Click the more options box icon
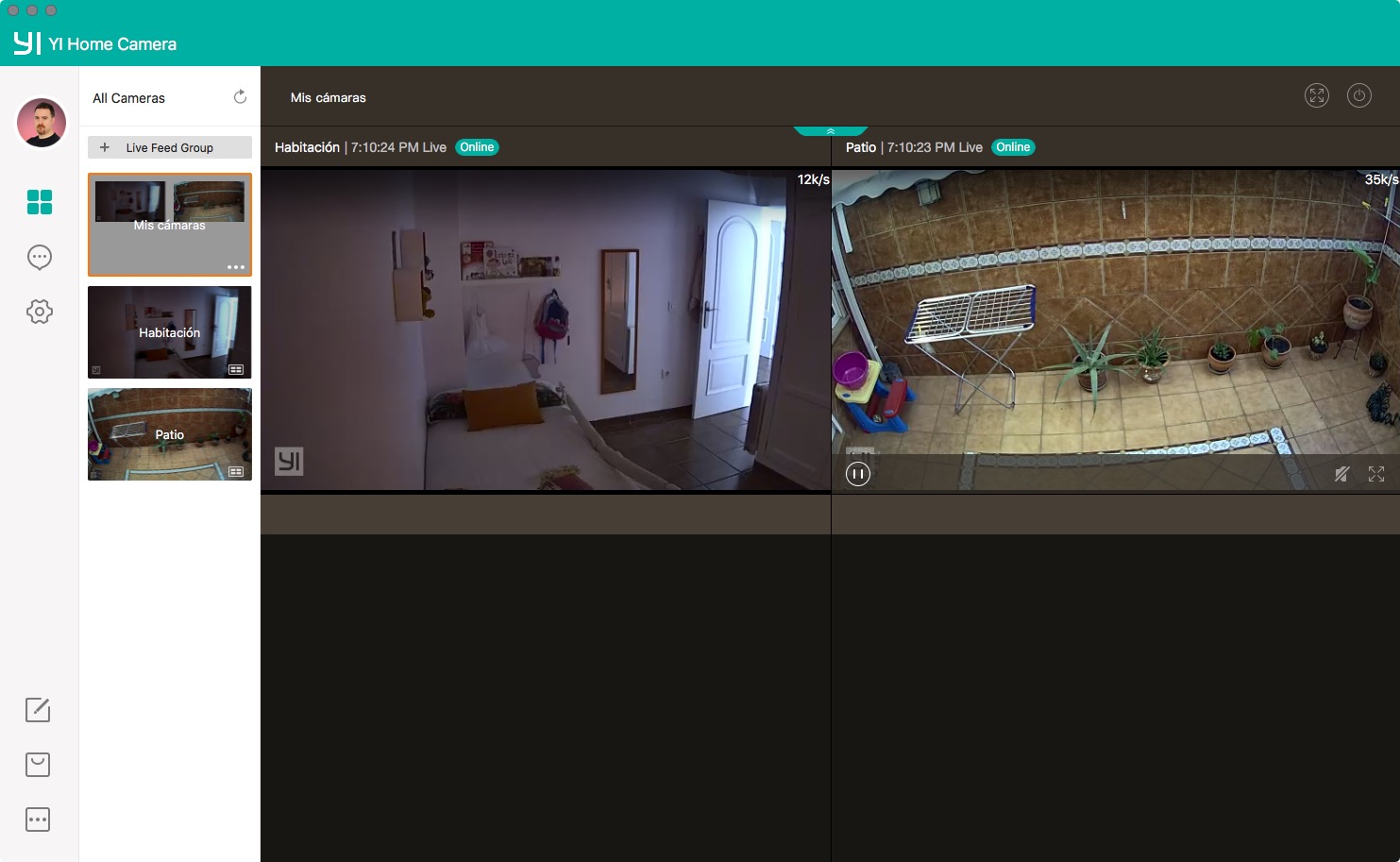1400x862 pixels. (38, 820)
